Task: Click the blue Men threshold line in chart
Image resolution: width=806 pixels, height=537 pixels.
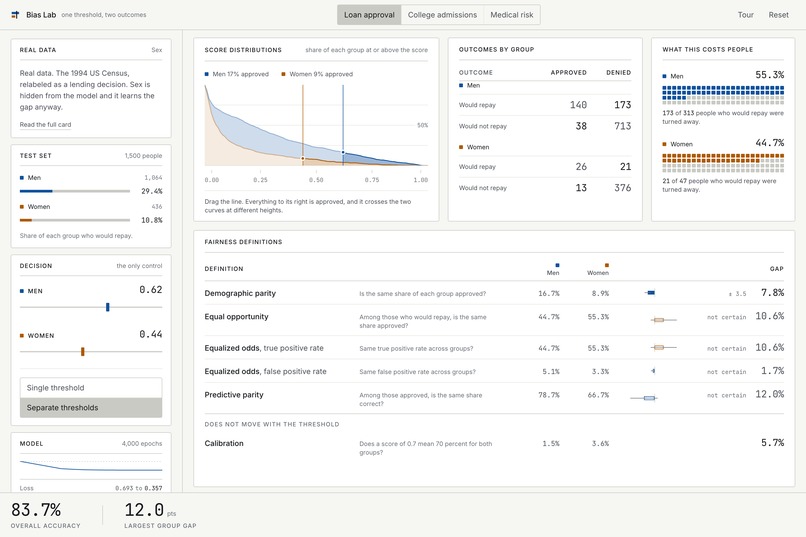Action: tap(343, 125)
